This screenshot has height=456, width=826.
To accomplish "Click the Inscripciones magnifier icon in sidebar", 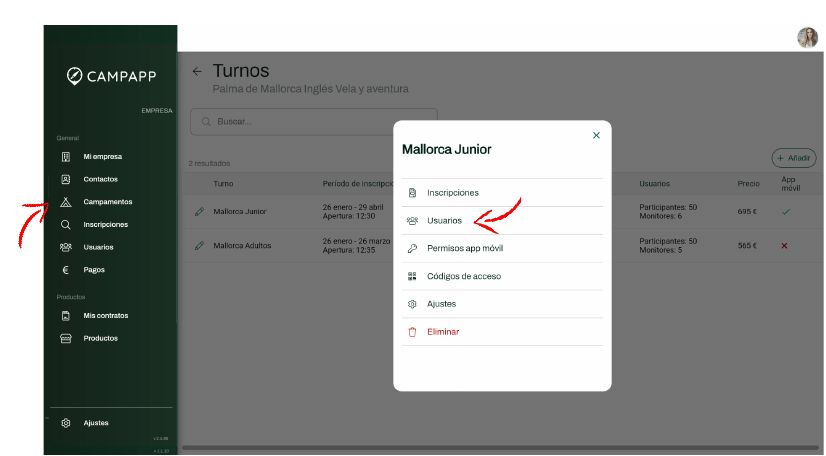I will (66, 225).
